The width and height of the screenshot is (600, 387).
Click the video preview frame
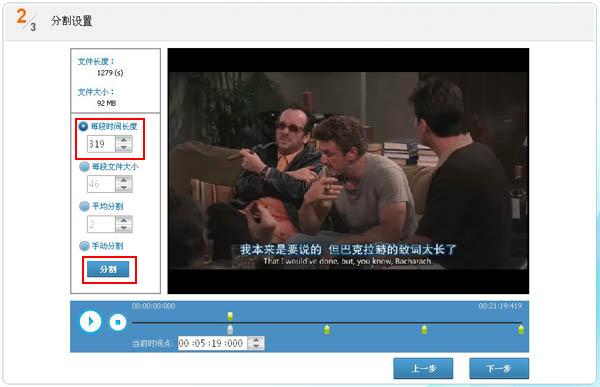point(348,171)
